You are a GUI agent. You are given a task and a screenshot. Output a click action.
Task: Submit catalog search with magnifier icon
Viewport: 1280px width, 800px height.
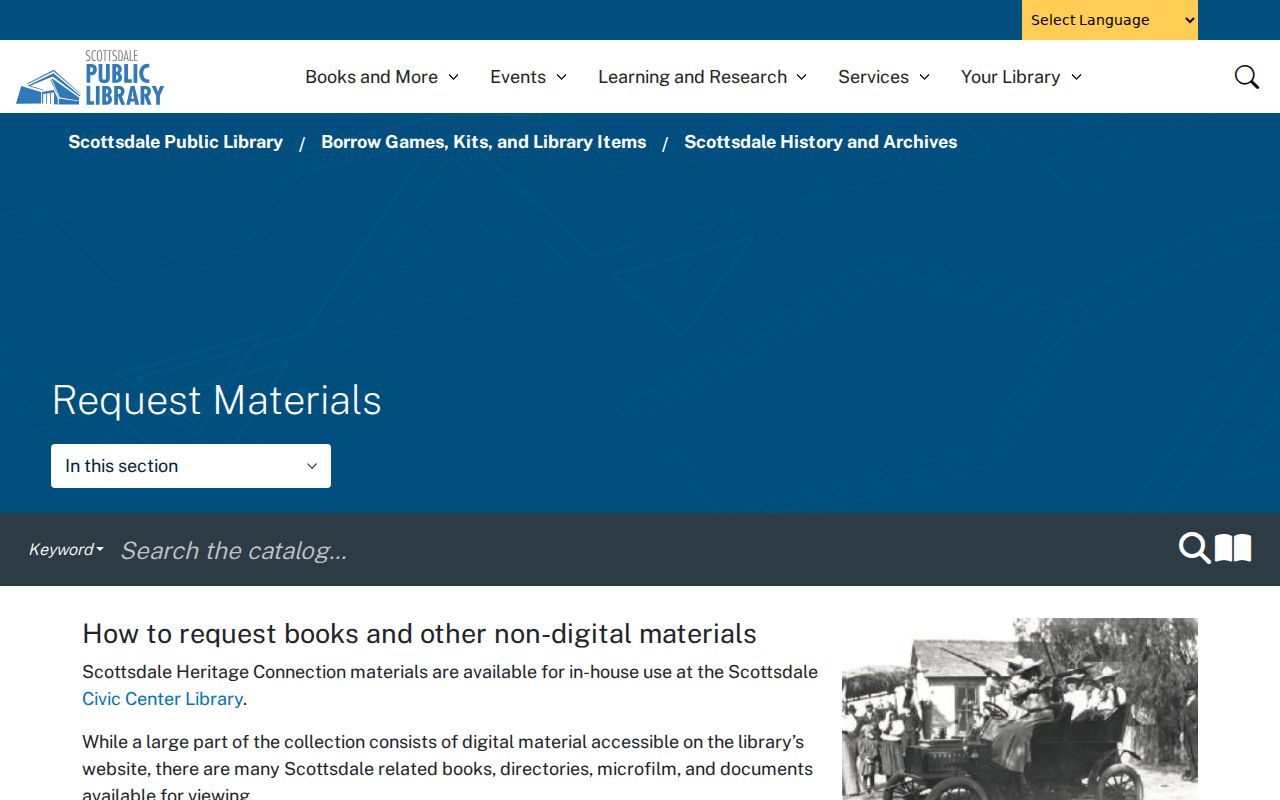(x=1194, y=548)
